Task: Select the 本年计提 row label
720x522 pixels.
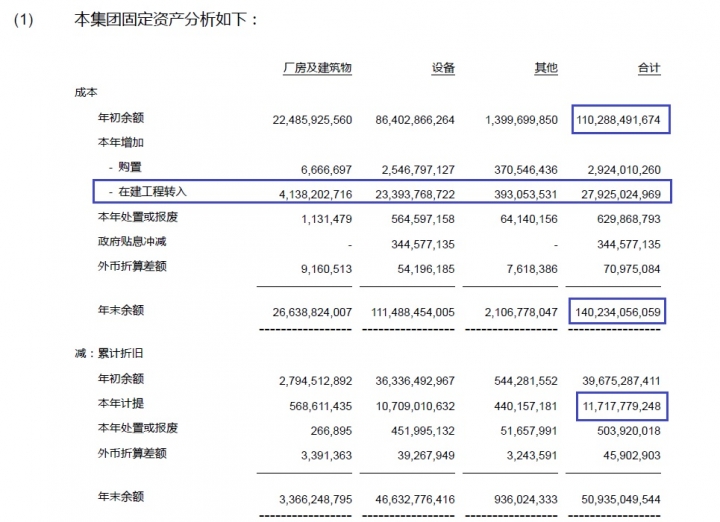Action: coord(121,403)
